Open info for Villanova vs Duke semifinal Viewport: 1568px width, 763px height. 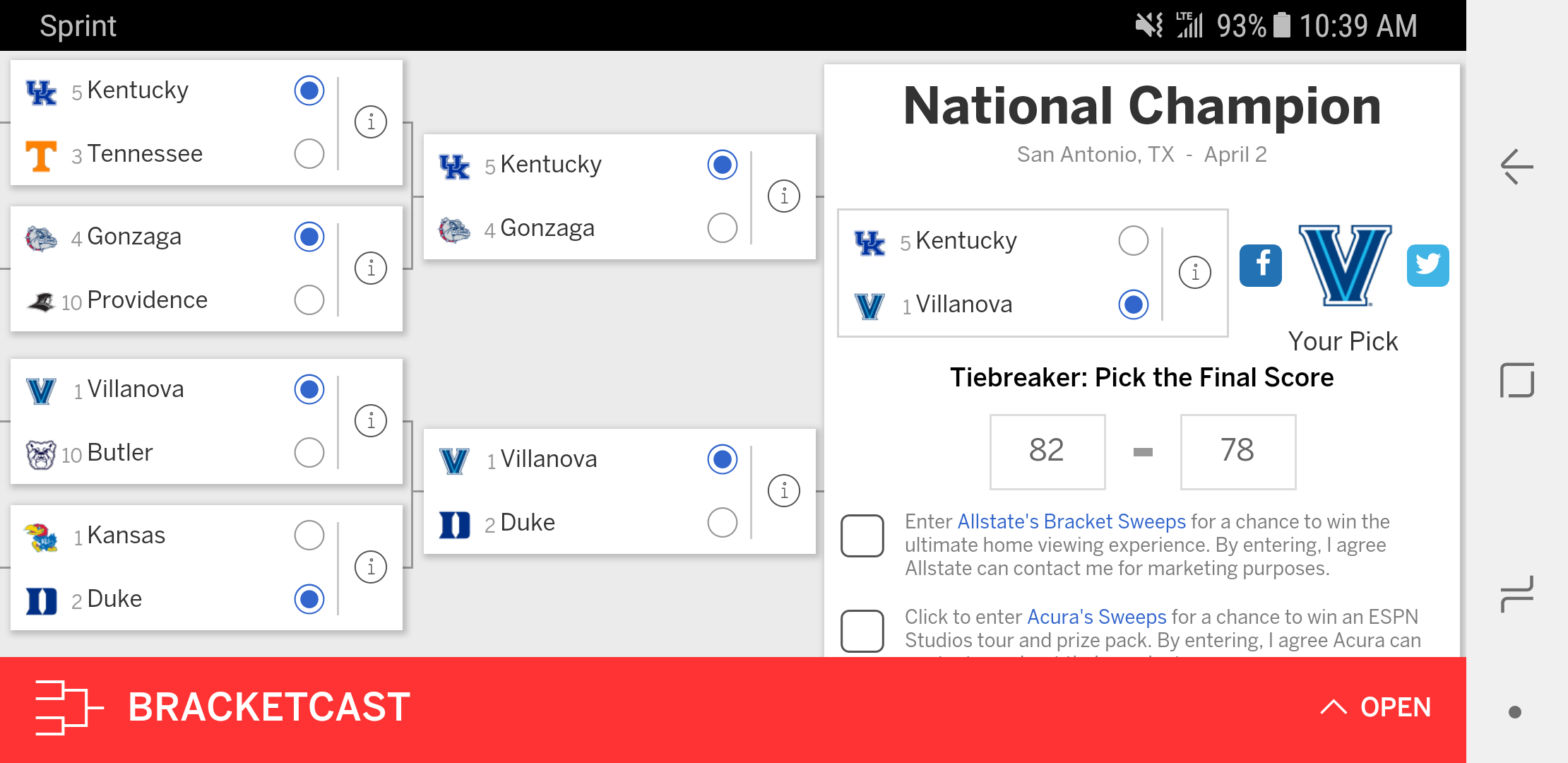pyautogui.click(x=784, y=491)
